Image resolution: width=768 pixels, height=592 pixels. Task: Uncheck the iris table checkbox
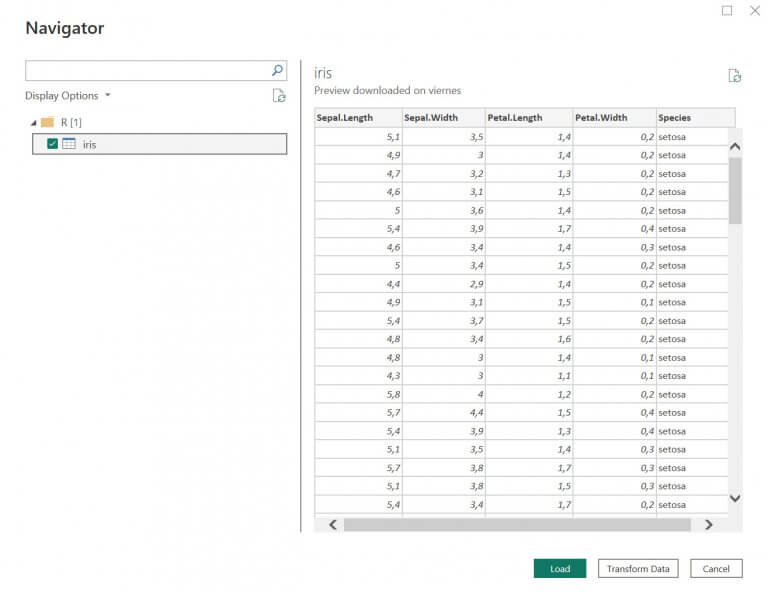point(52,144)
